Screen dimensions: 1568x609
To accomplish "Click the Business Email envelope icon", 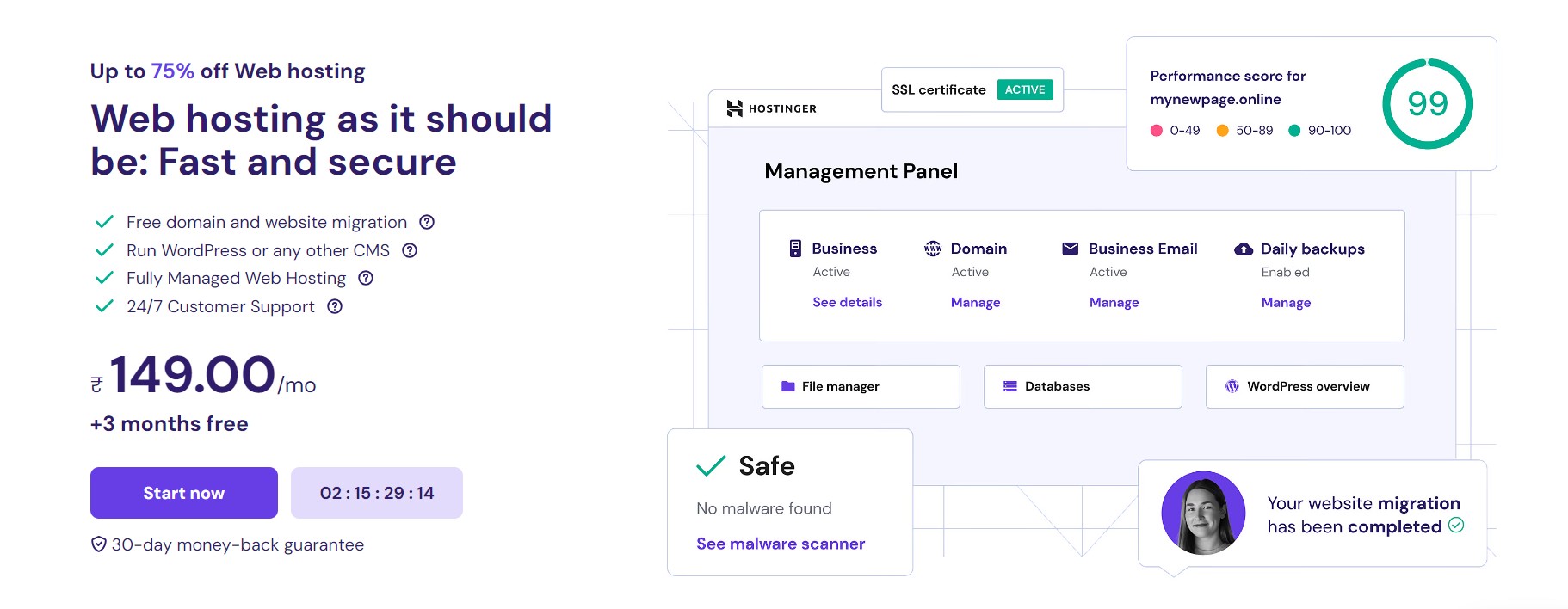I will (1071, 249).
